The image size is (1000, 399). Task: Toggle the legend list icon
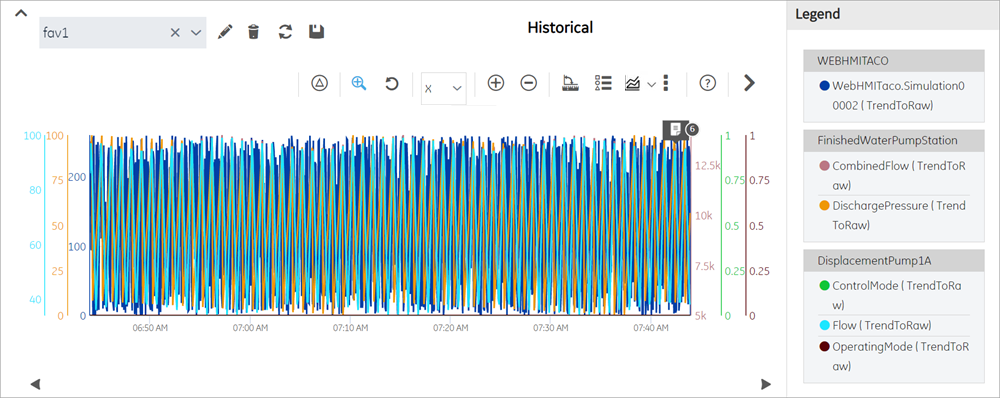[x=603, y=83]
